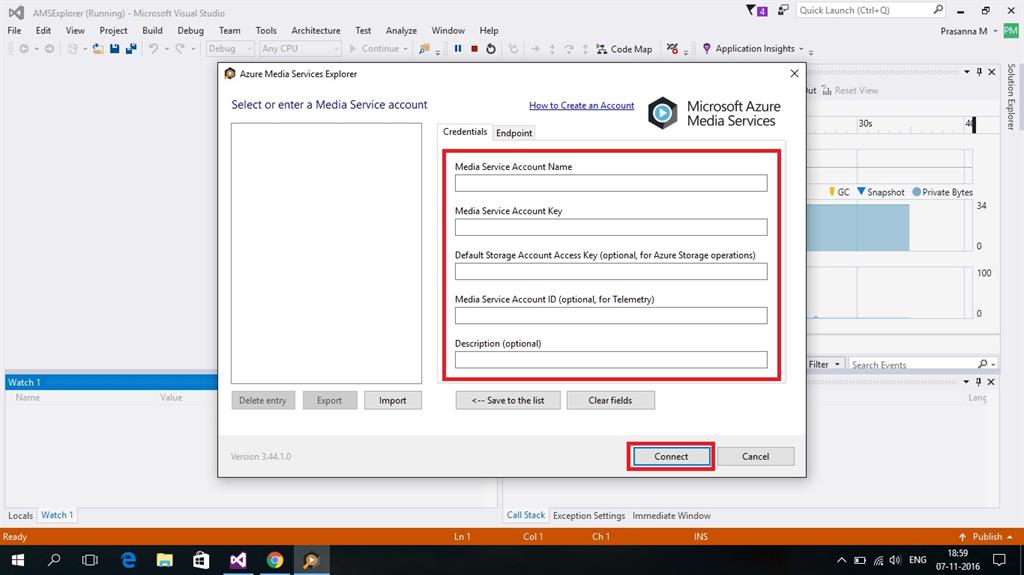The image size is (1024, 575).
Task: Select the Credentials tab
Action: click(465, 131)
